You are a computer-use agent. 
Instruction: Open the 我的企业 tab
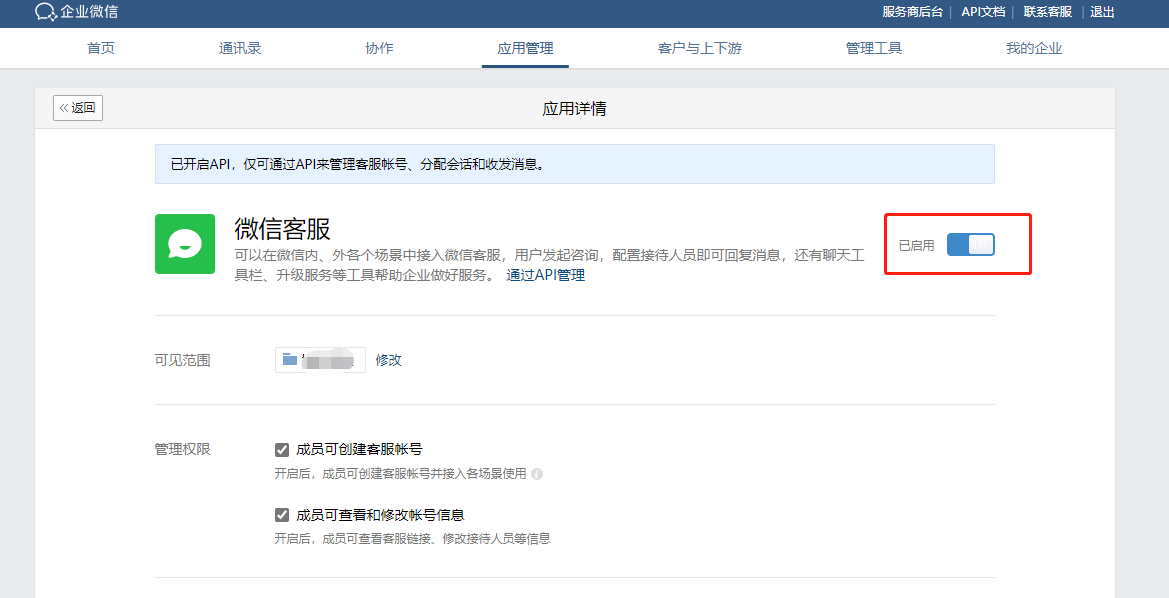coord(1034,48)
